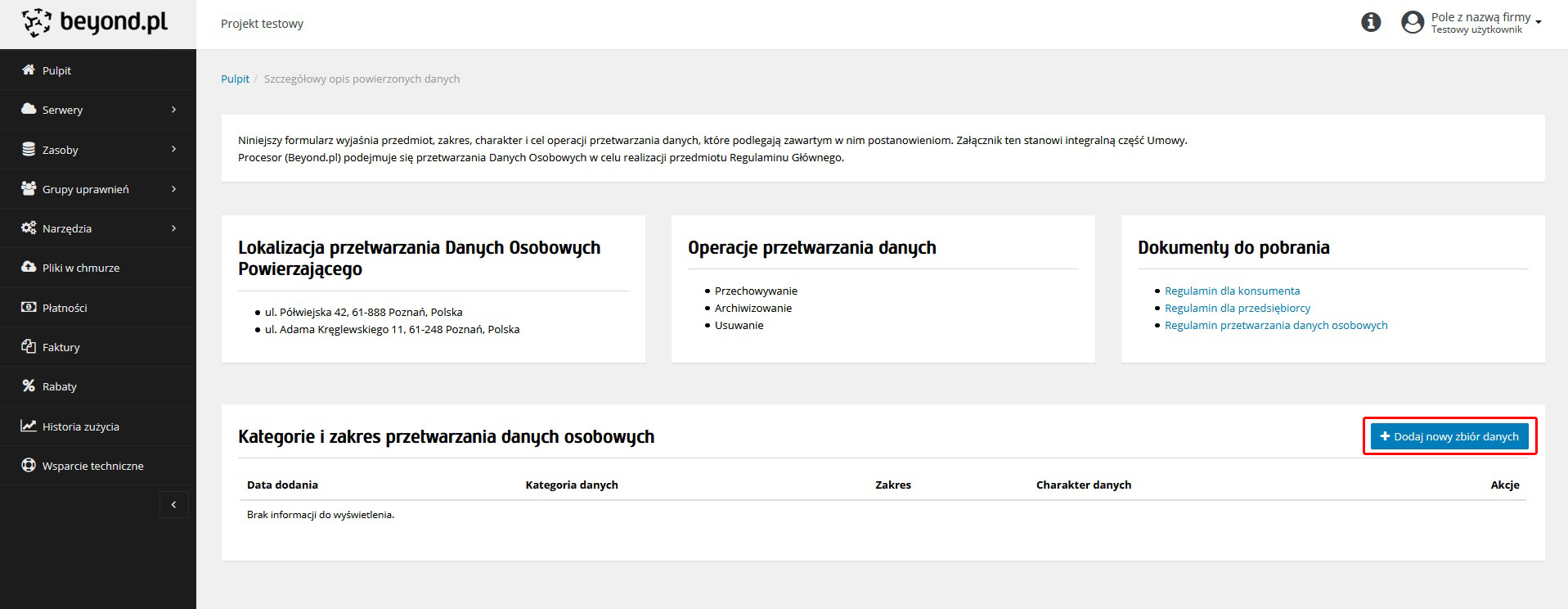The image size is (1568, 609).
Task: Open Historia zużycia menu item
Action: click(x=98, y=426)
